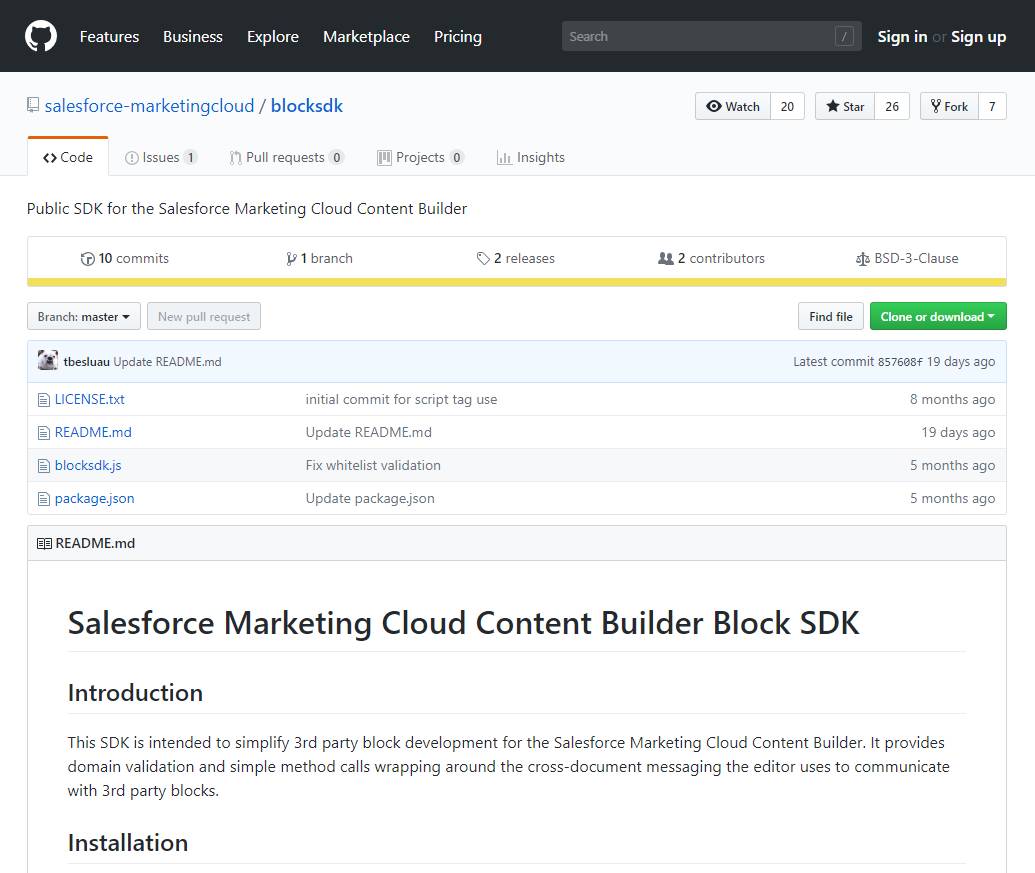This screenshot has height=873, width=1035.
Task: Click the tbesluau avatar thumbnail
Action: (x=47, y=361)
